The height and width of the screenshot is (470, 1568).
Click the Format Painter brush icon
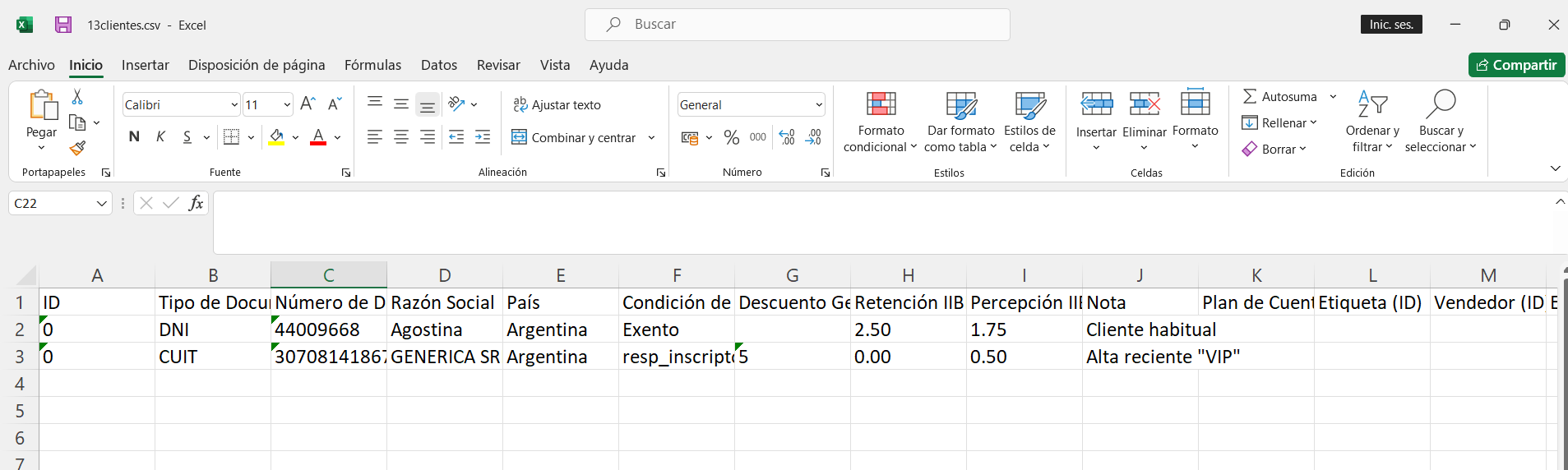click(x=77, y=149)
